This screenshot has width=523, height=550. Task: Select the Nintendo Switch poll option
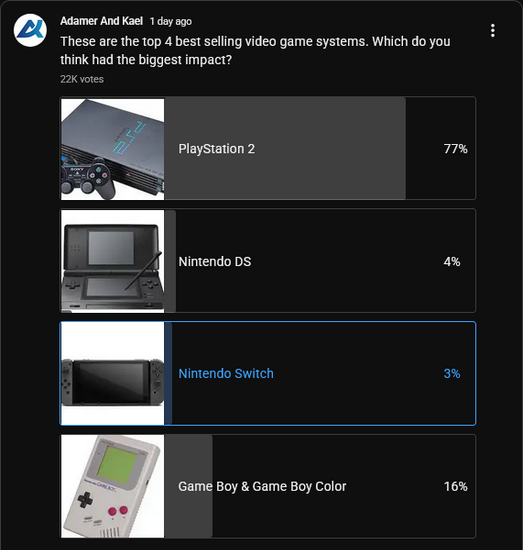[x=268, y=373]
